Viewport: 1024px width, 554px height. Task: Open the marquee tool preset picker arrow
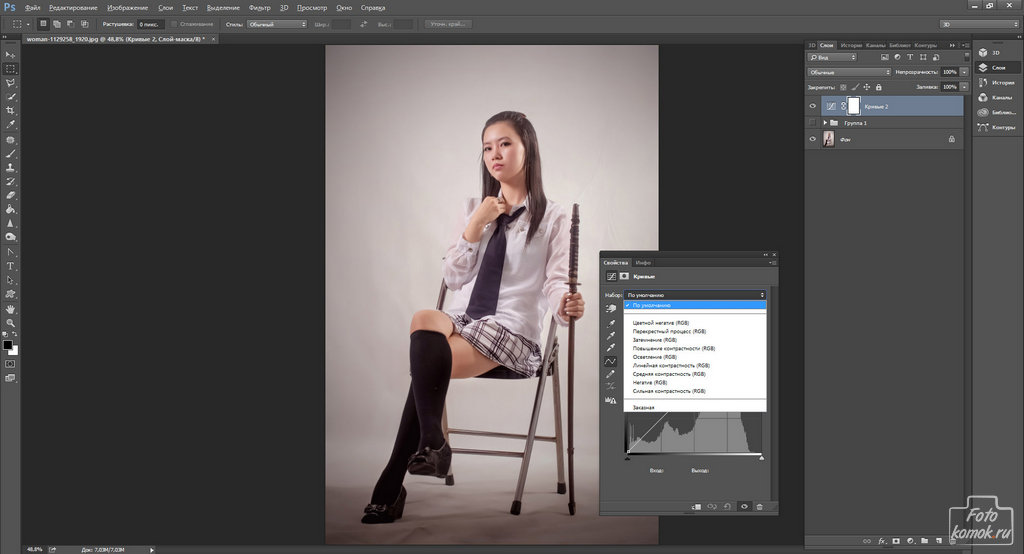(x=28, y=24)
